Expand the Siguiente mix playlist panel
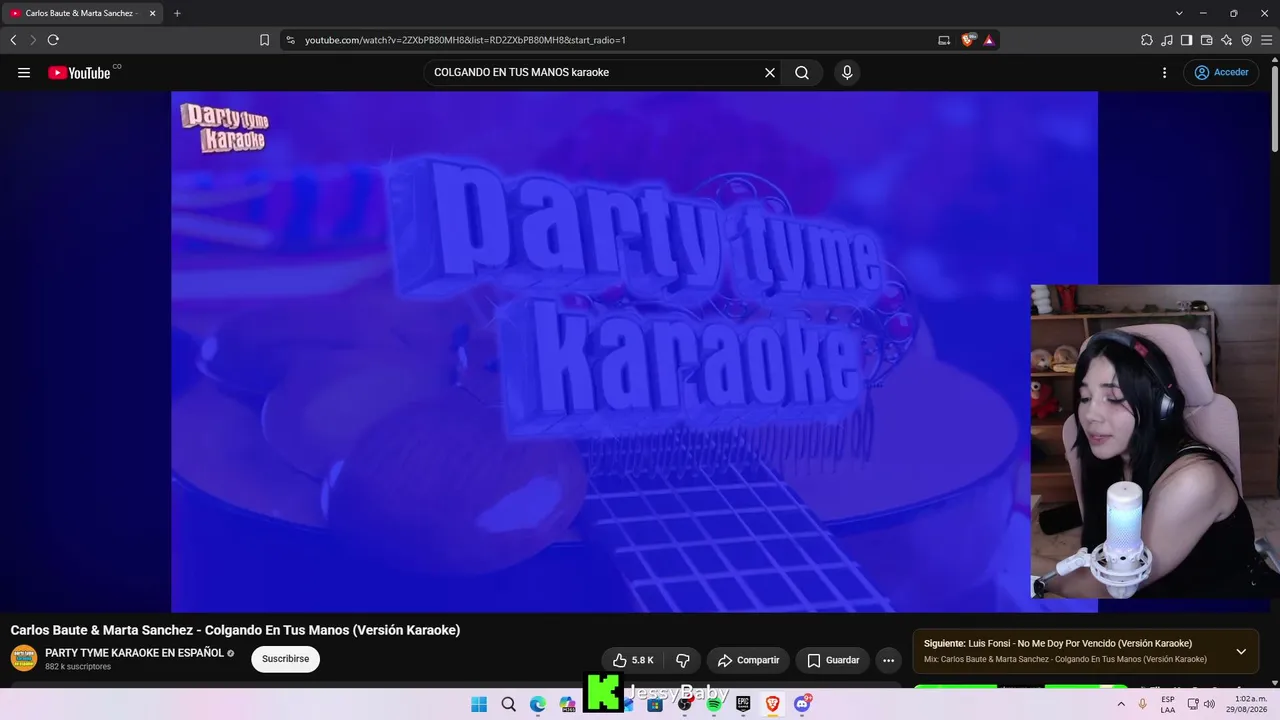 [x=1241, y=651]
